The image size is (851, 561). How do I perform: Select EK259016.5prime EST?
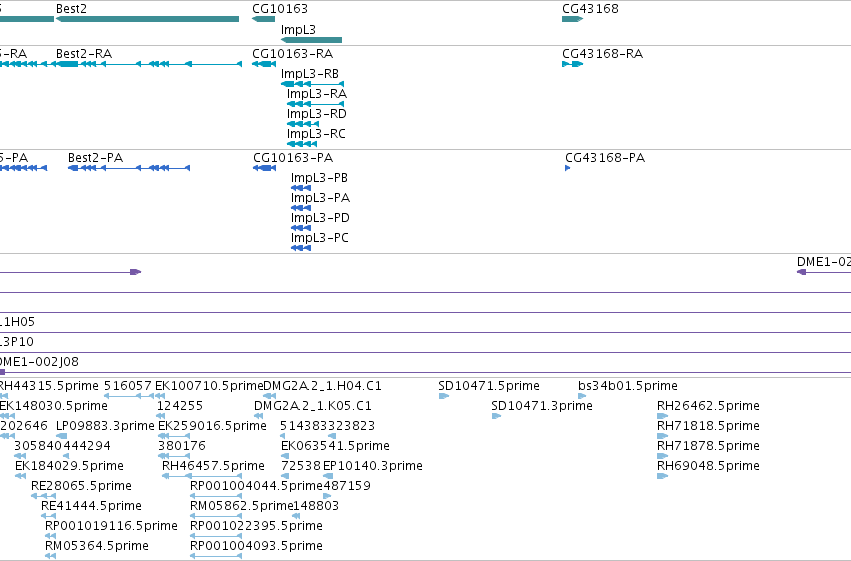(174, 436)
